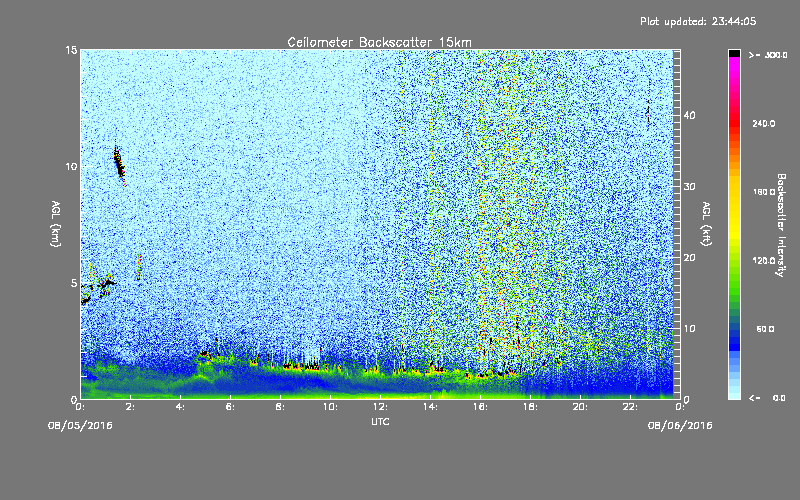Click the start date 08/05/2016 label
Image resolution: width=800 pixels, height=500 pixels.
[x=80, y=426]
